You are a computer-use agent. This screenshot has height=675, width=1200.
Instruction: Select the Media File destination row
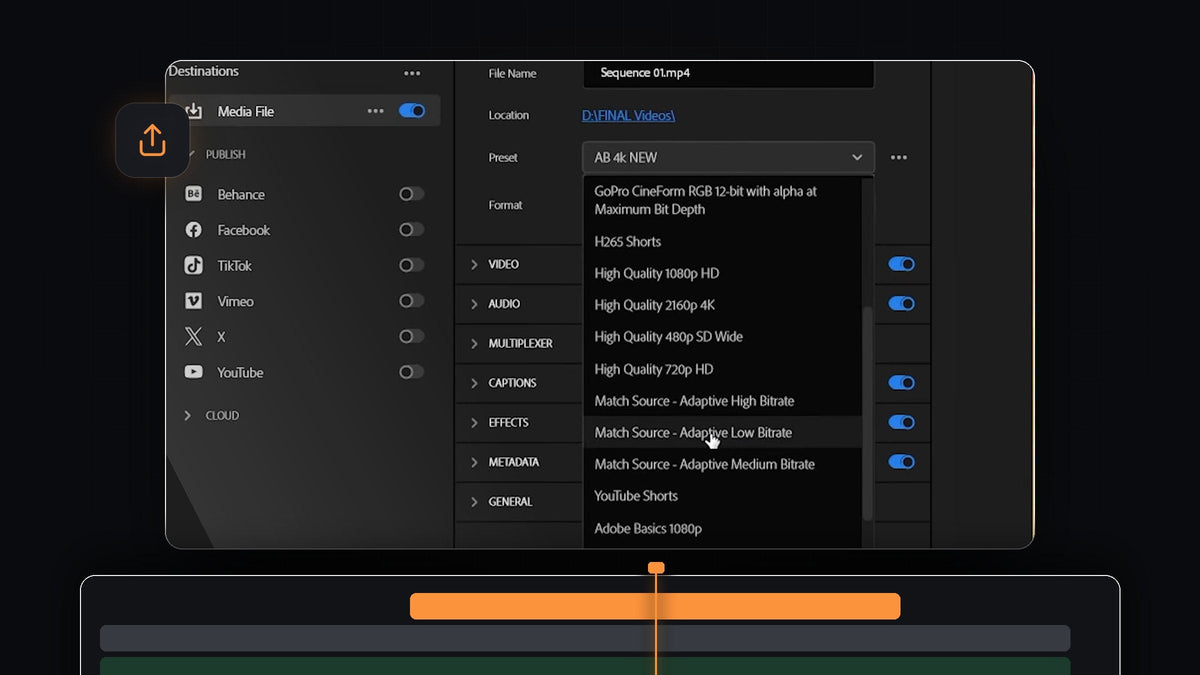point(304,111)
